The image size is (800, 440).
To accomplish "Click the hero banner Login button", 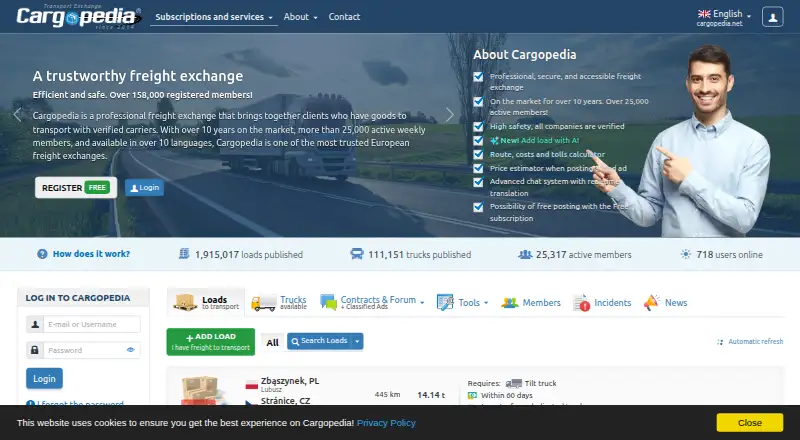I will pos(144,188).
